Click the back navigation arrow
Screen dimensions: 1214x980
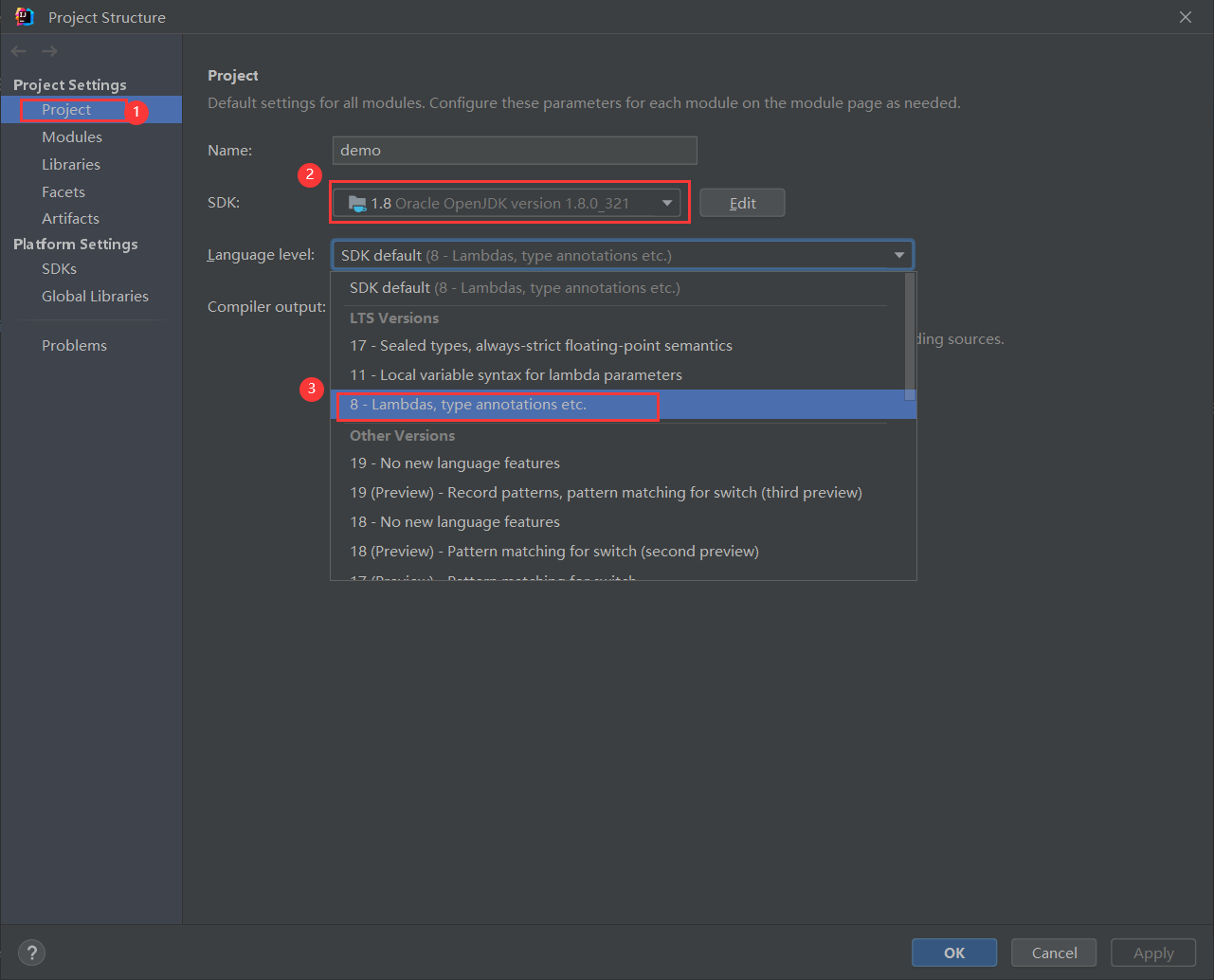19,51
